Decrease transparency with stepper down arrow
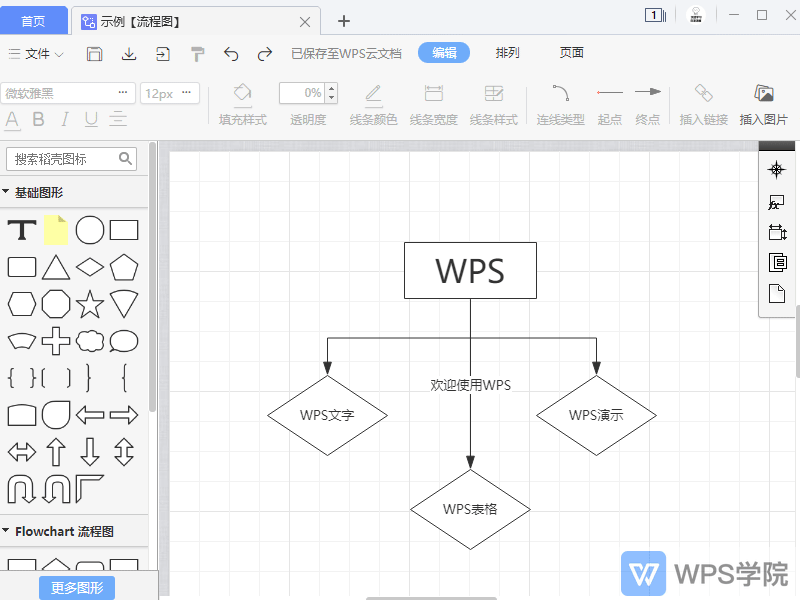 point(332,98)
